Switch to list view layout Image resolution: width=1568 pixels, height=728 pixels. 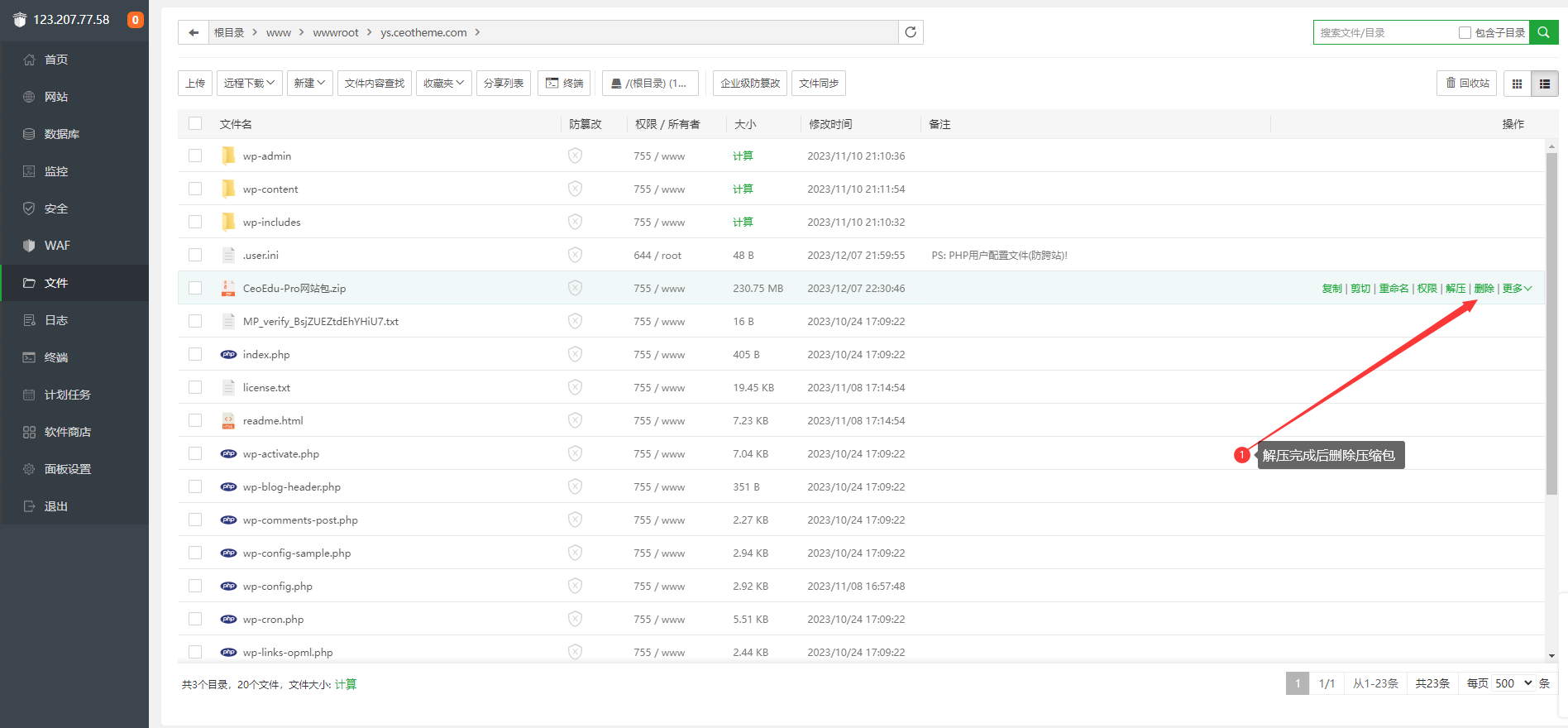[1544, 84]
